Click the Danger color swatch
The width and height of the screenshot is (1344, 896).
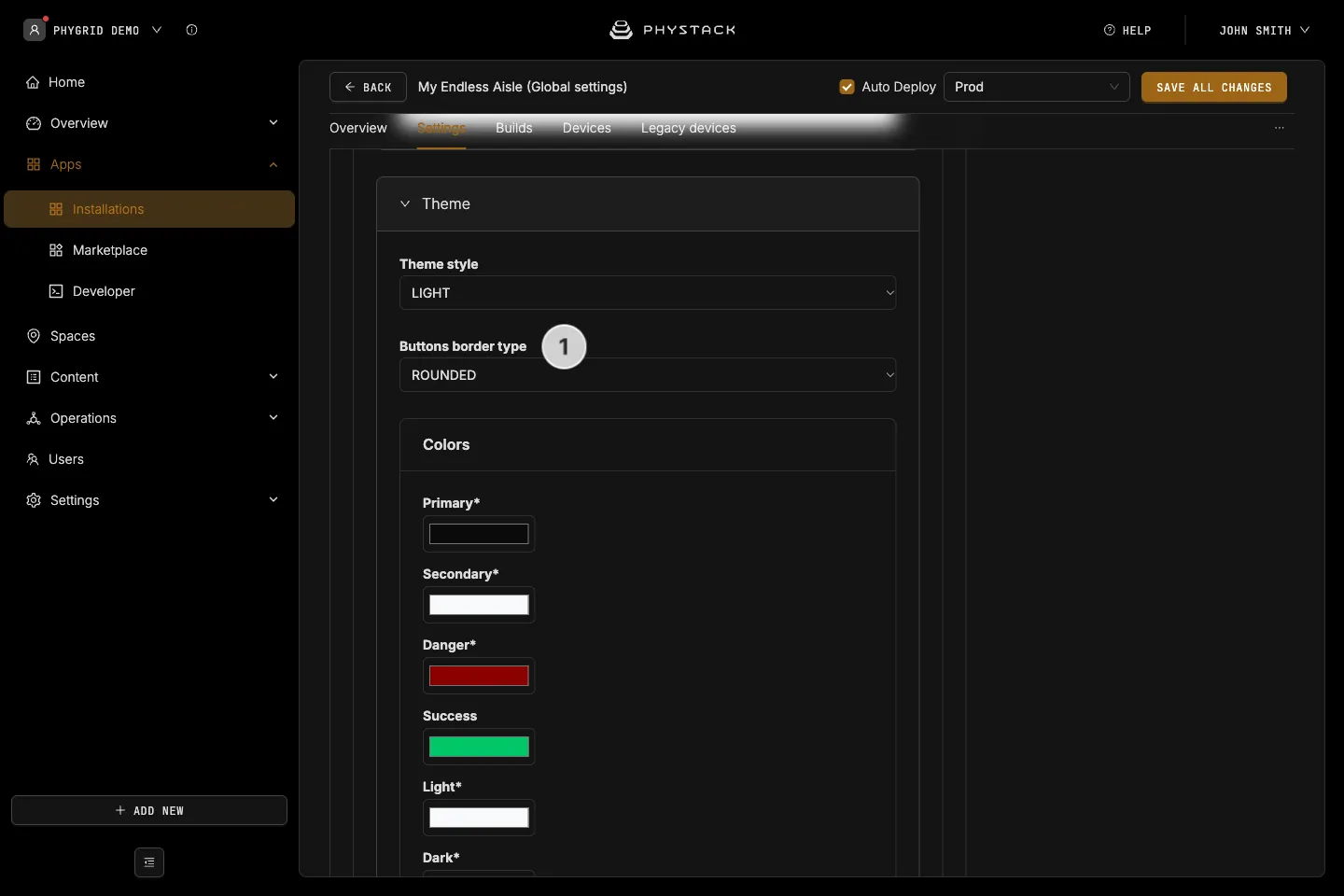tap(479, 676)
